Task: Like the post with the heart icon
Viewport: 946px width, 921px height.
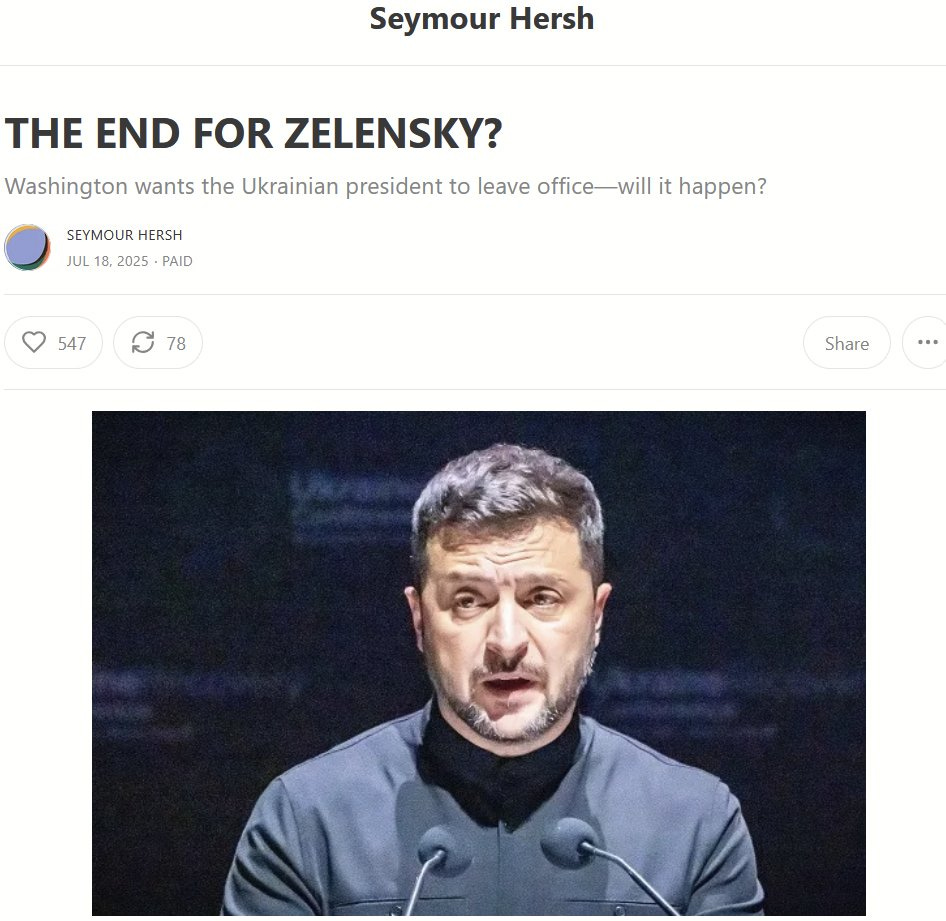Action: click(34, 342)
